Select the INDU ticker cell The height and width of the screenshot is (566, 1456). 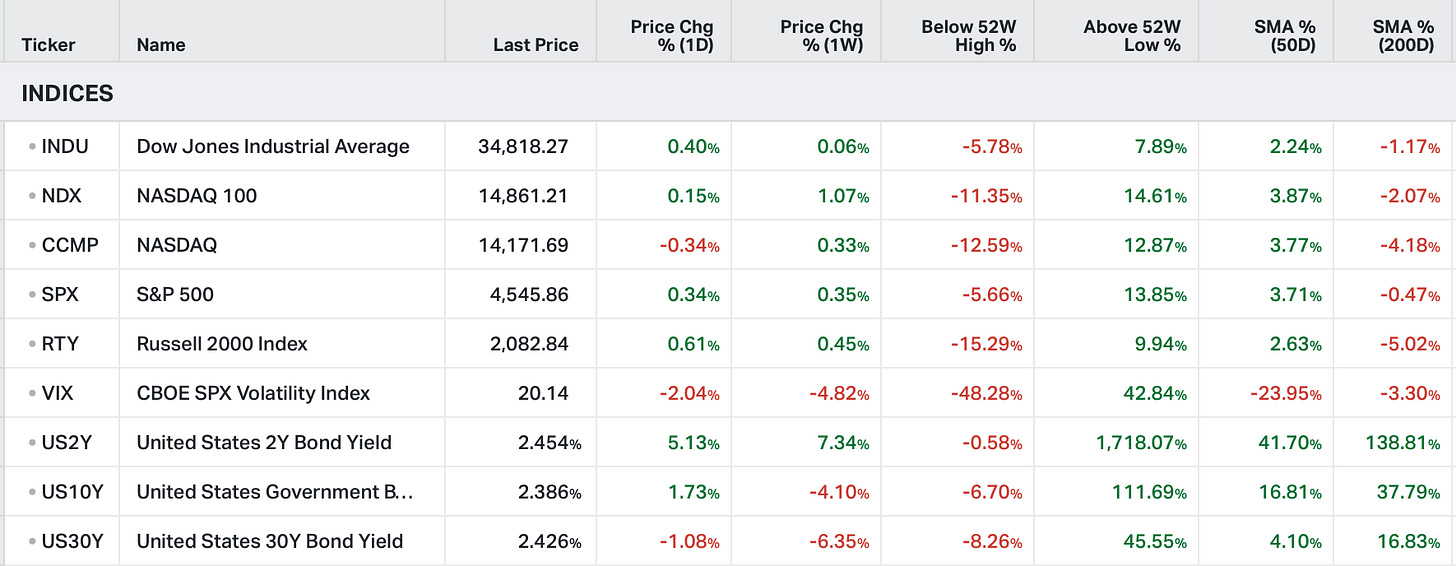coord(65,147)
